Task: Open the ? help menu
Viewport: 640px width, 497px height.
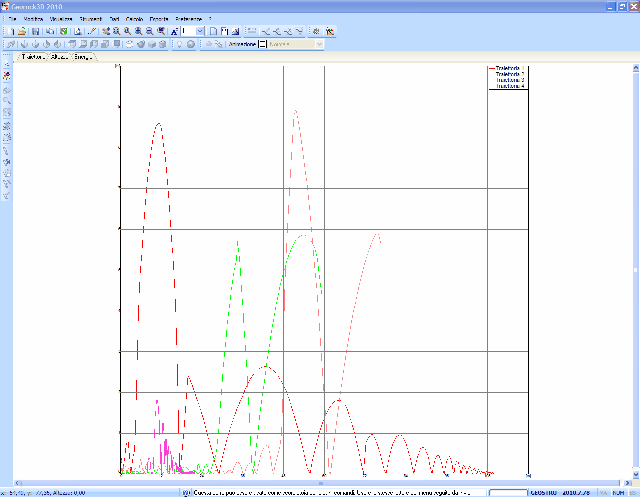Action: [x=210, y=19]
